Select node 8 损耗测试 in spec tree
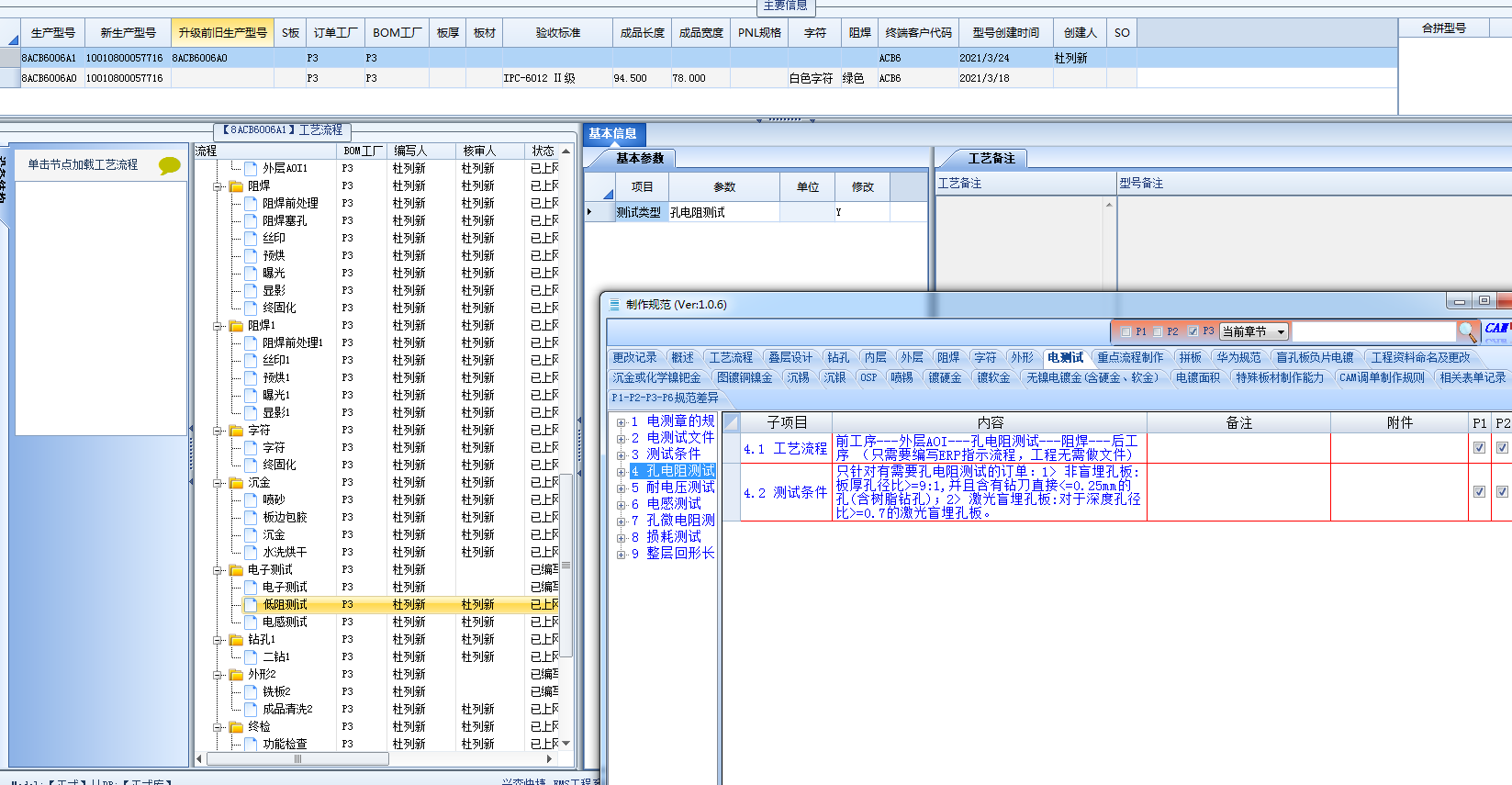The height and width of the screenshot is (785, 1512). 666,537
